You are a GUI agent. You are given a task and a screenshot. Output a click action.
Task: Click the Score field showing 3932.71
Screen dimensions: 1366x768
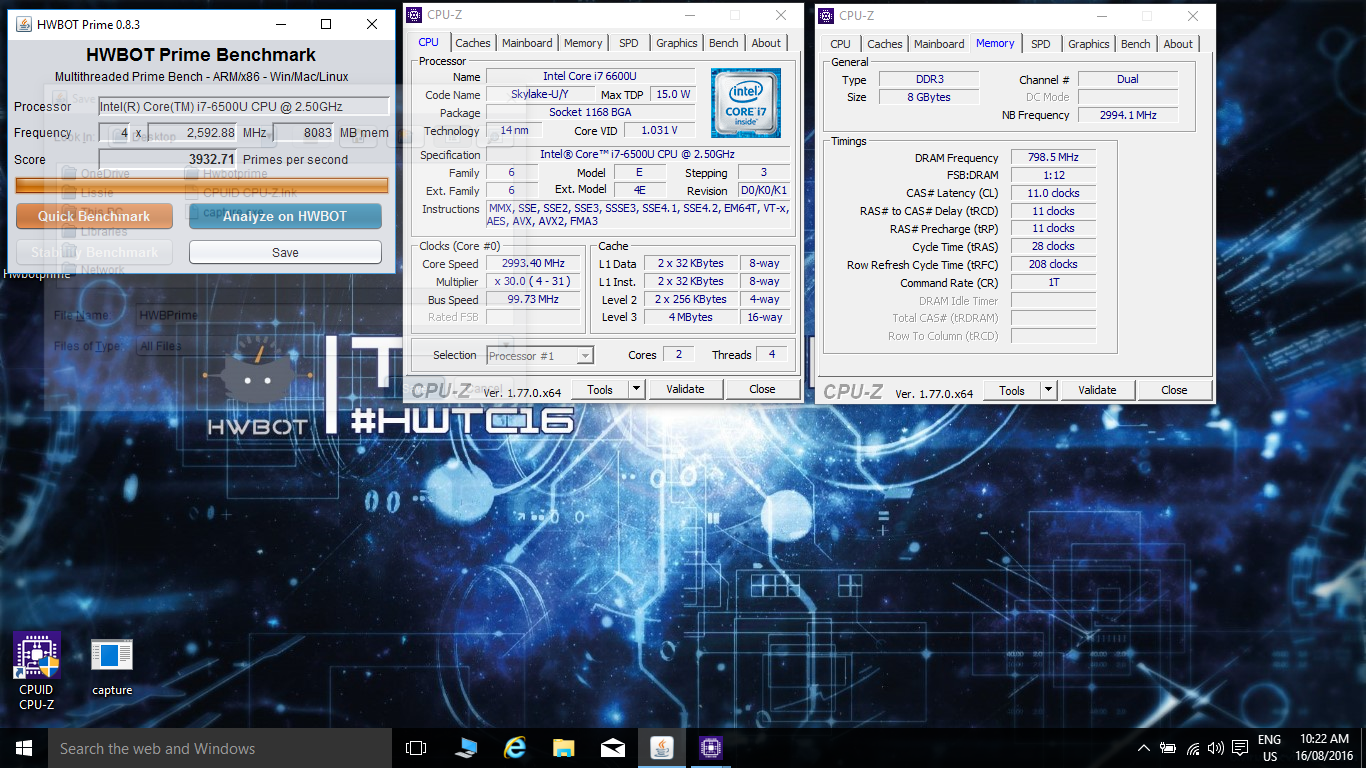(x=168, y=159)
